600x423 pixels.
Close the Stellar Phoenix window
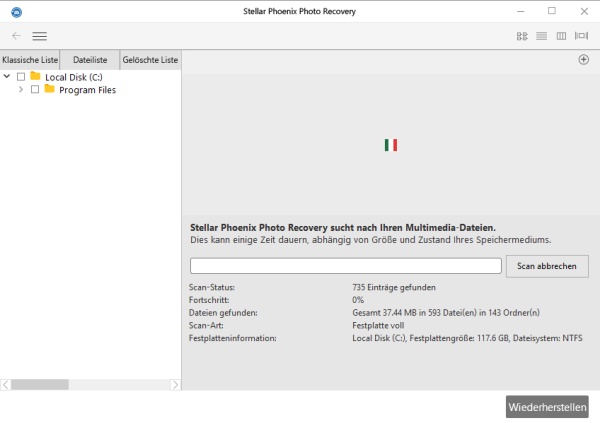tap(584, 11)
